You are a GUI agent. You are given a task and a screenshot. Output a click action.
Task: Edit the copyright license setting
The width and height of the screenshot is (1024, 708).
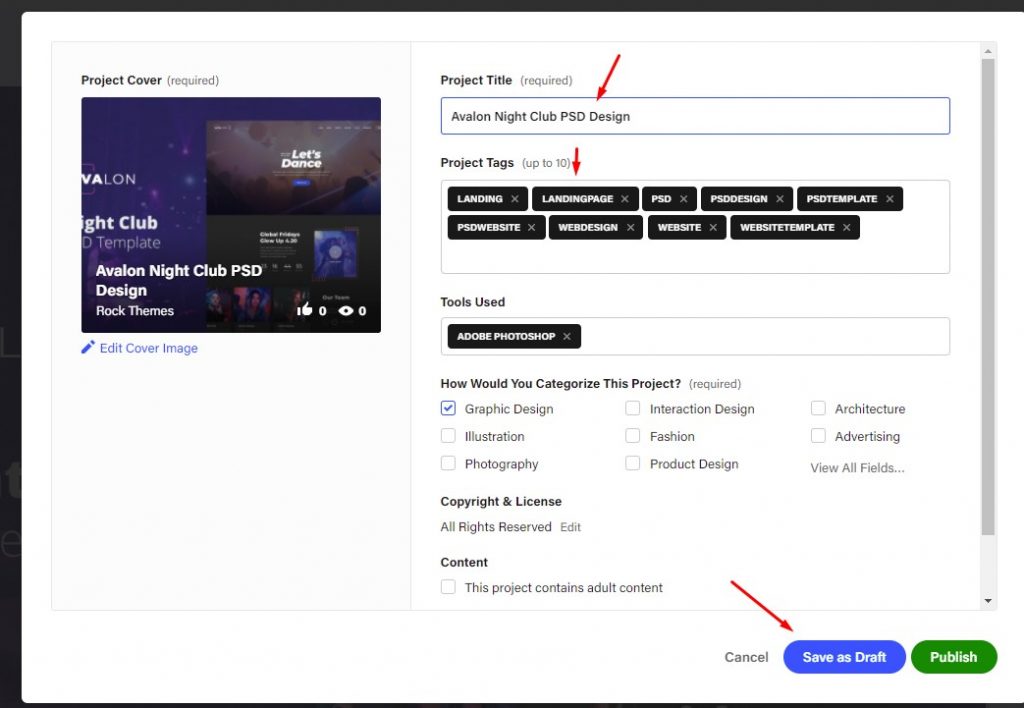click(570, 527)
